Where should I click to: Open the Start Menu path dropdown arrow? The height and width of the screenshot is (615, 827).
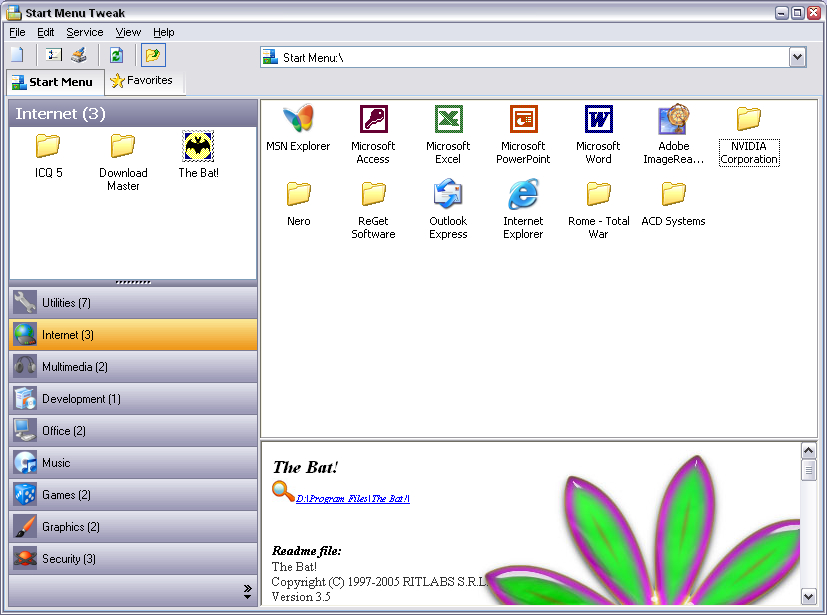pos(797,57)
